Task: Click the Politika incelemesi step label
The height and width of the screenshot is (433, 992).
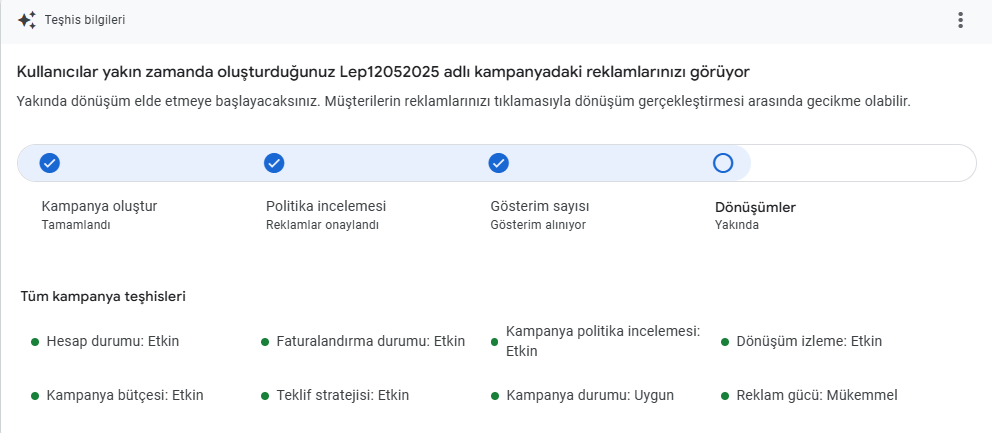Action: [326, 206]
